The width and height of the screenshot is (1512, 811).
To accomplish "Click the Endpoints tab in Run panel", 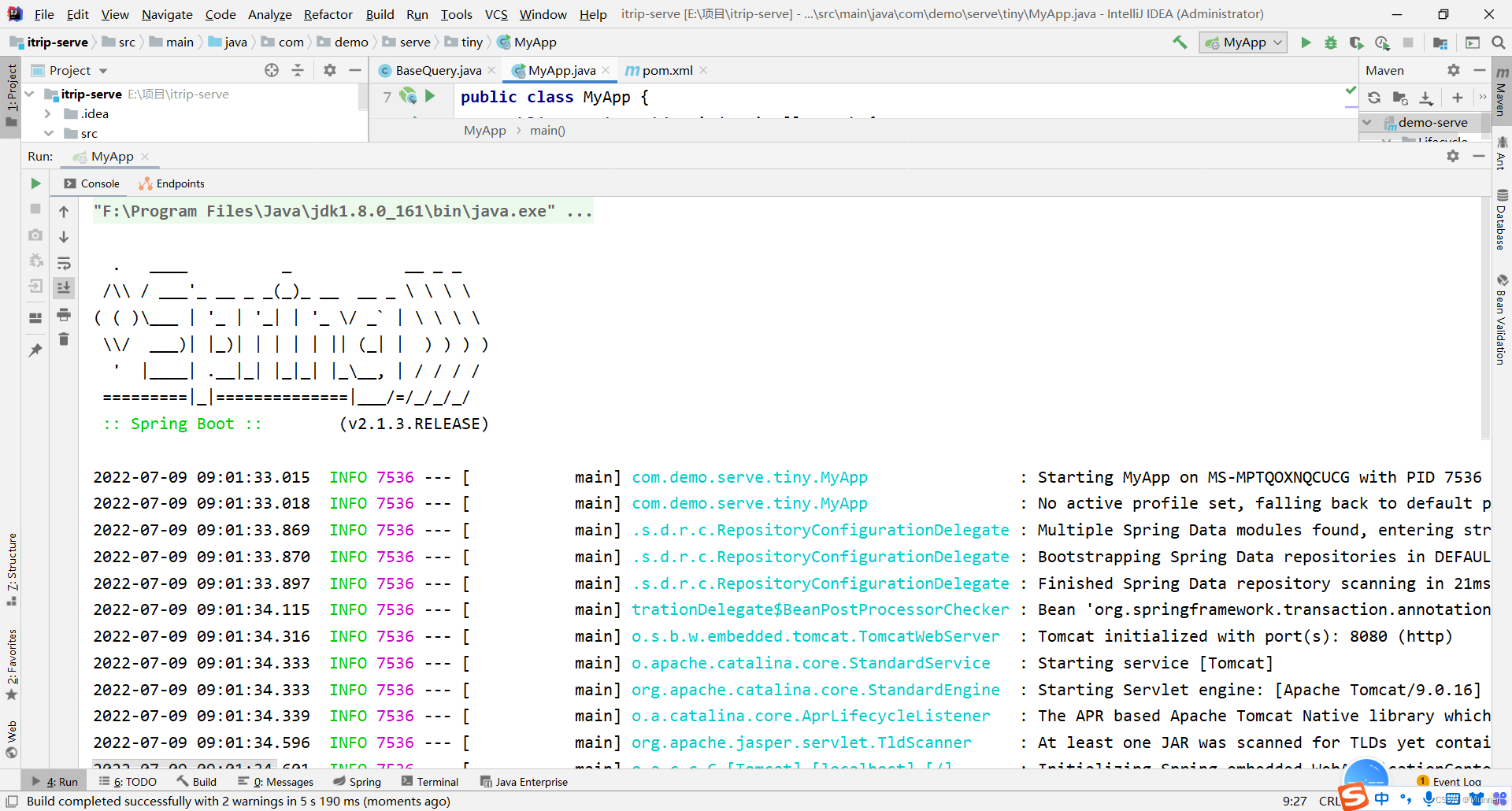I will coord(180,183).
